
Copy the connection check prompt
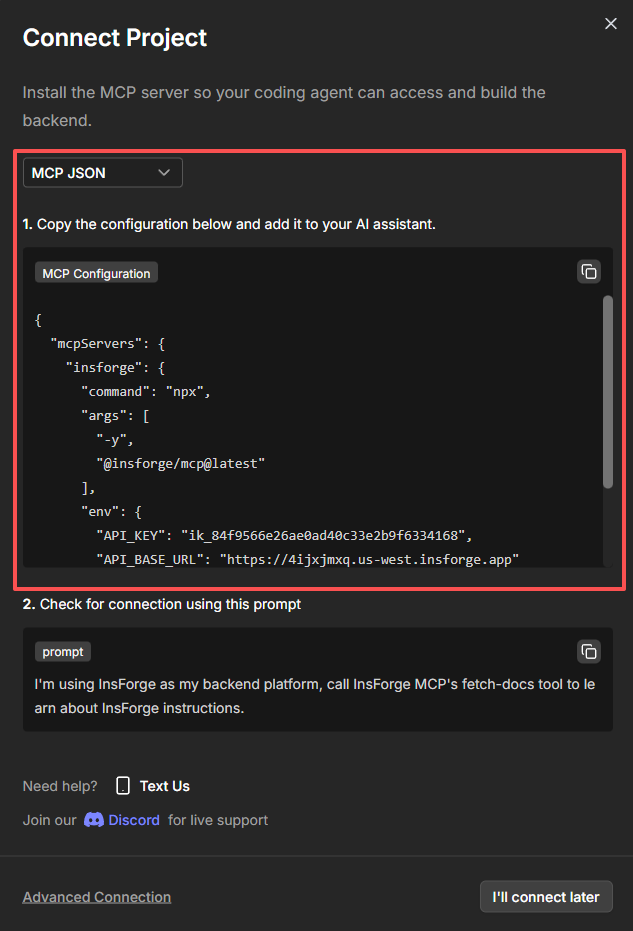pyautogui.click(x=588, y=651)
